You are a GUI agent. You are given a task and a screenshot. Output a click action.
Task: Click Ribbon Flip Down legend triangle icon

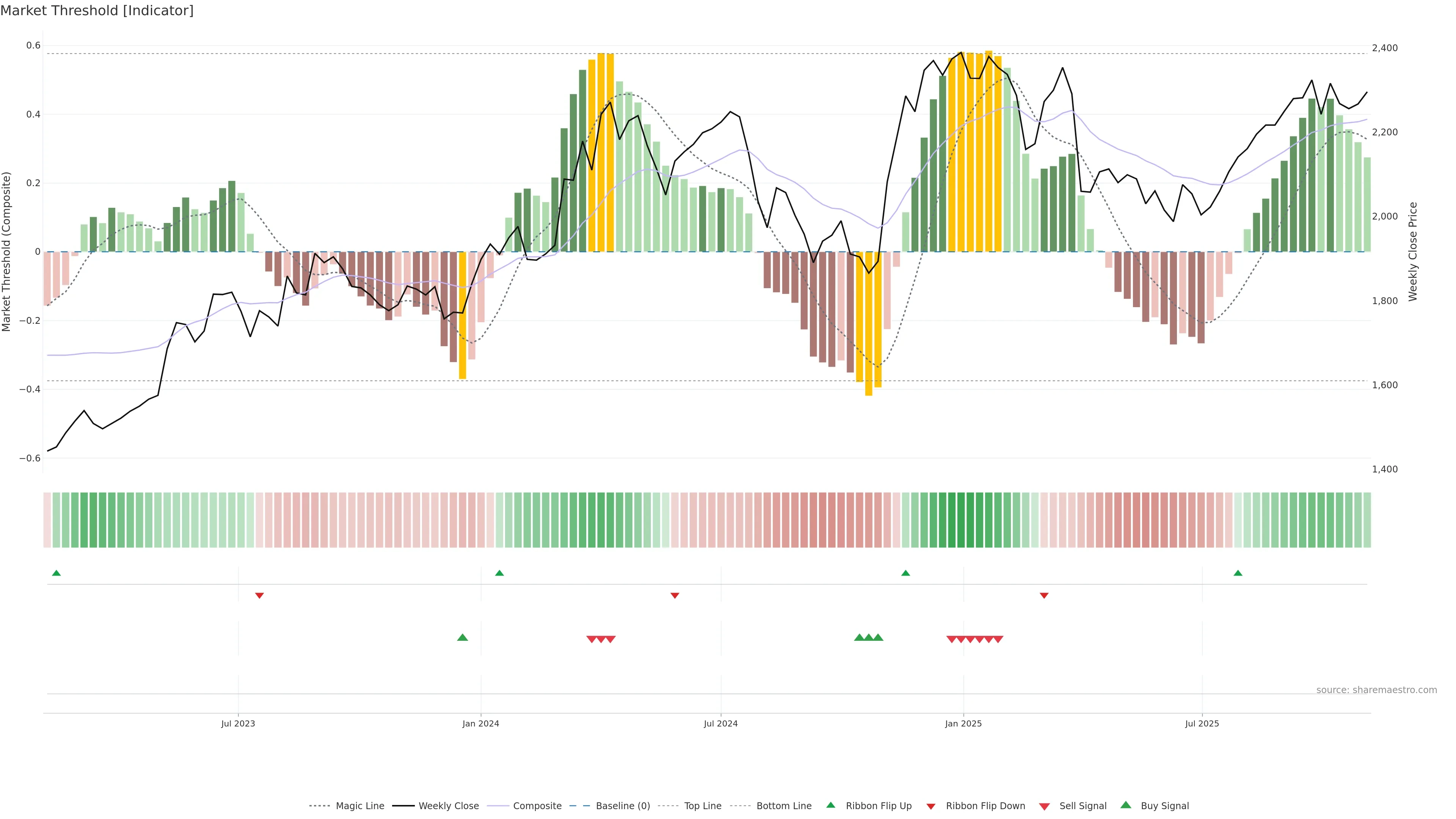click(931, 806)
